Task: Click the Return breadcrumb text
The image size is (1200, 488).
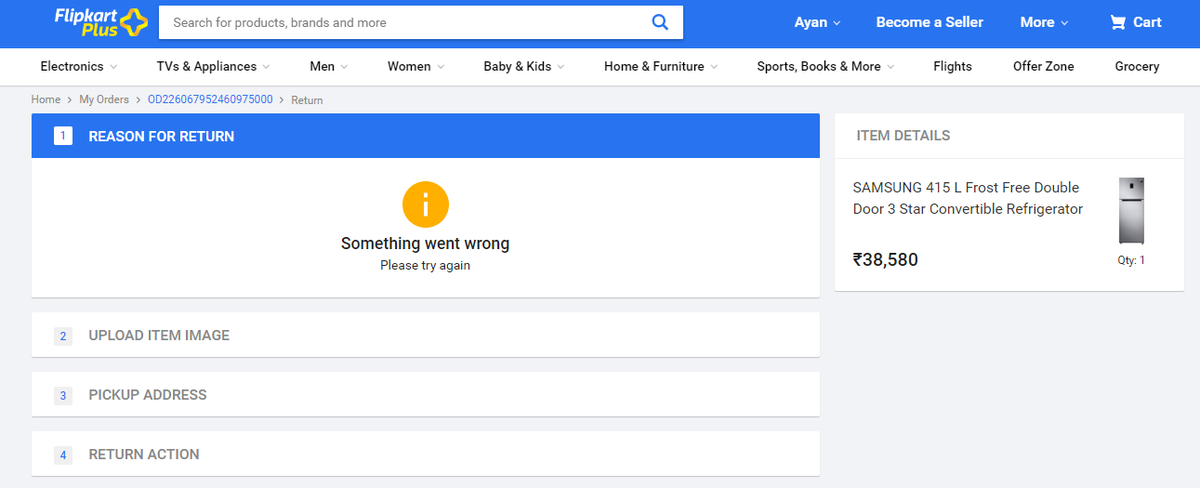Action: 307,100
